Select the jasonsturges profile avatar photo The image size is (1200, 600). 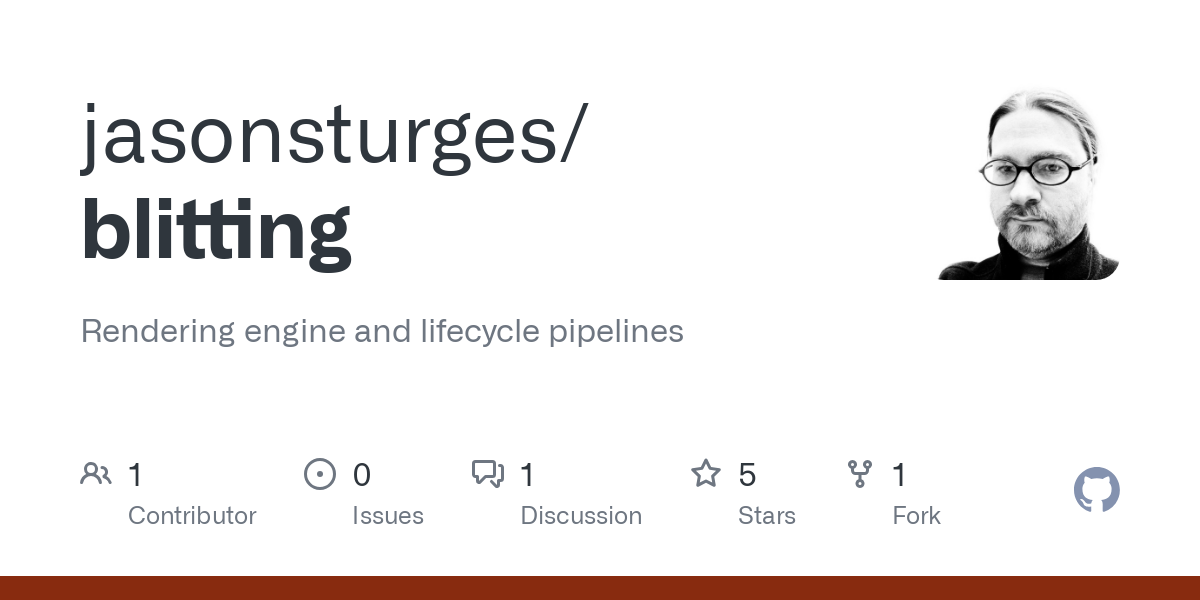[x=1028, y=184]
